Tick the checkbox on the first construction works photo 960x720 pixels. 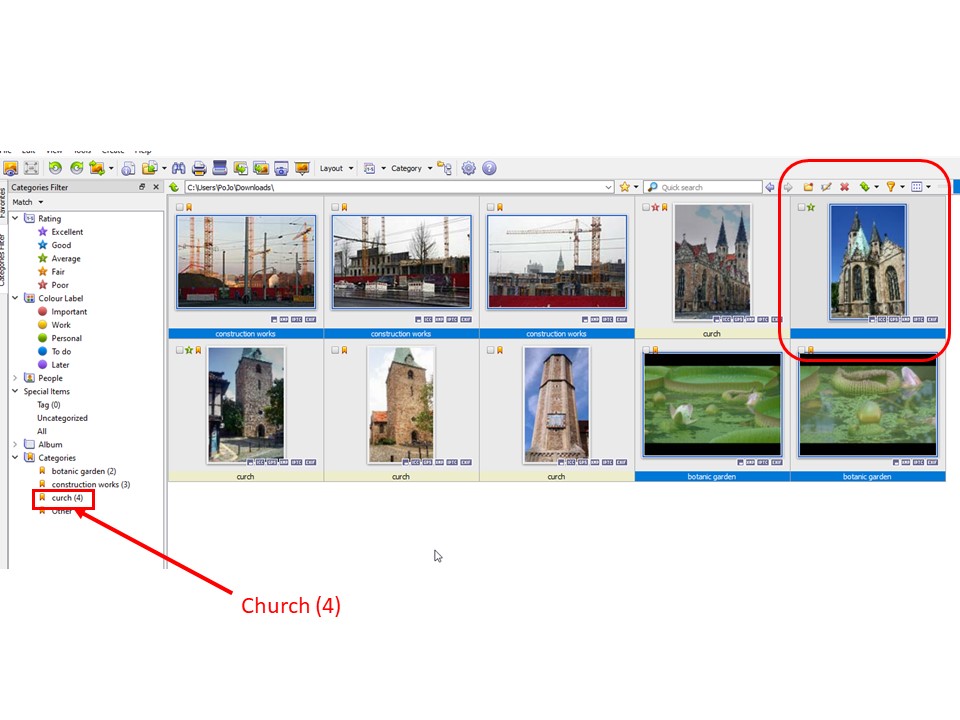180,208
